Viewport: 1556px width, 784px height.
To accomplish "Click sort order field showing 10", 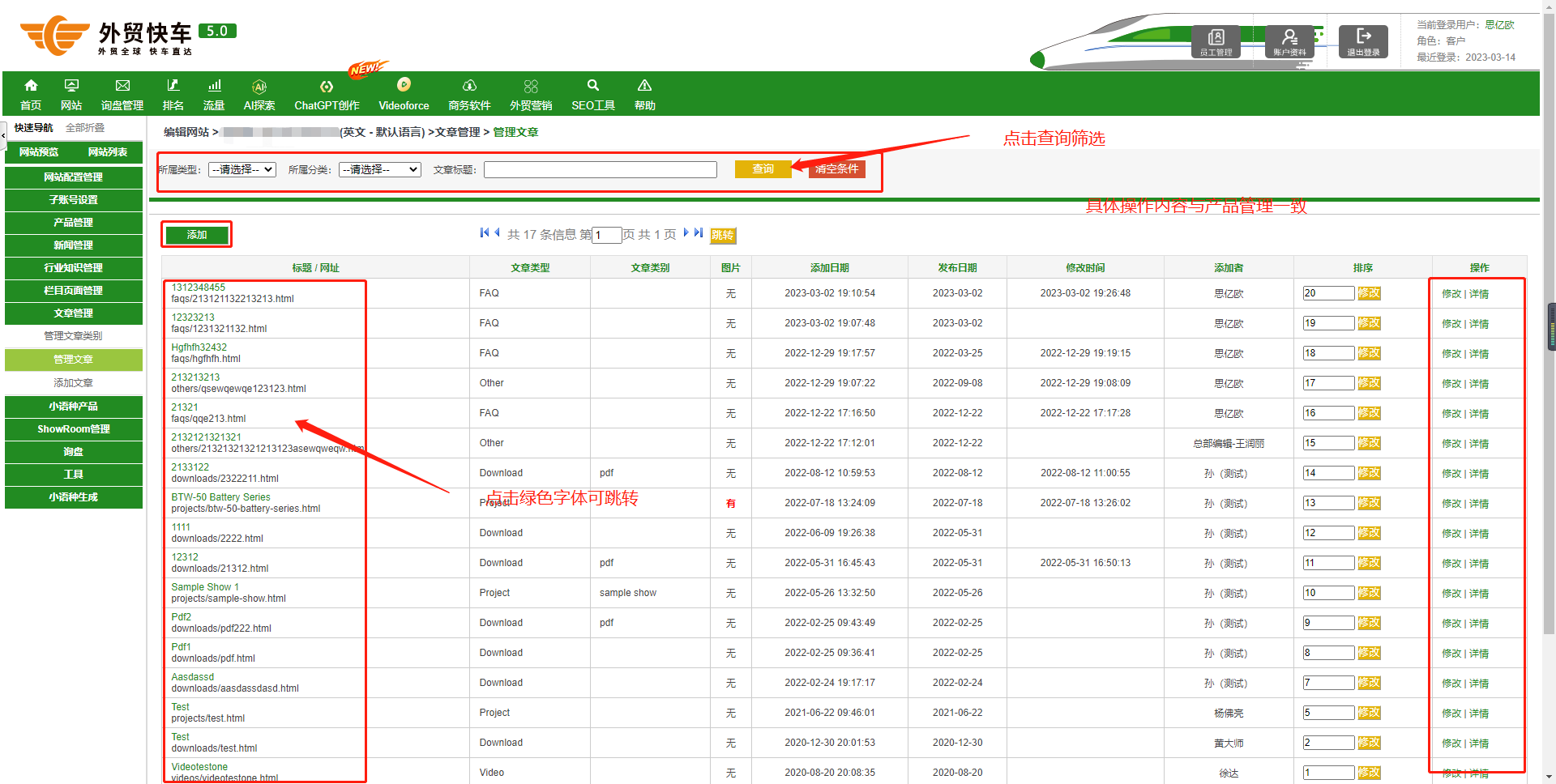I will [1328, 593].
